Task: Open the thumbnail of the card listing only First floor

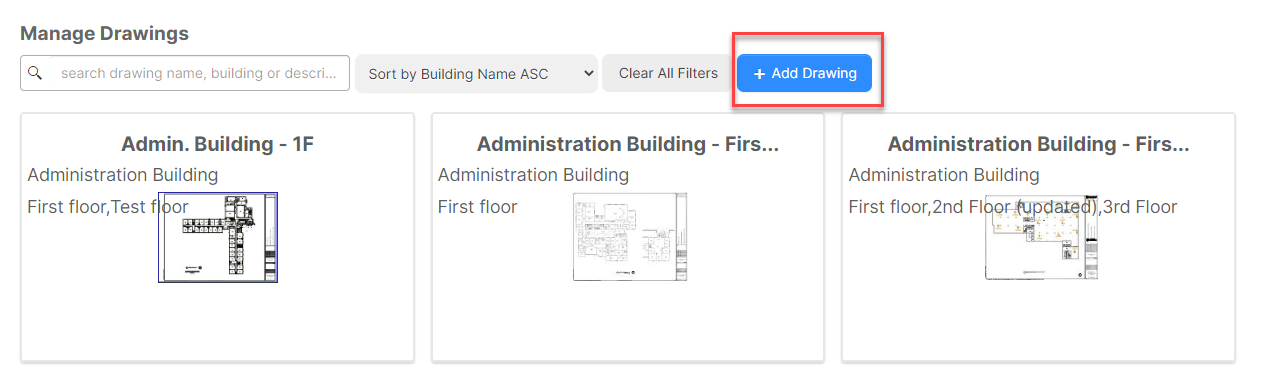Action: point(629,237)
